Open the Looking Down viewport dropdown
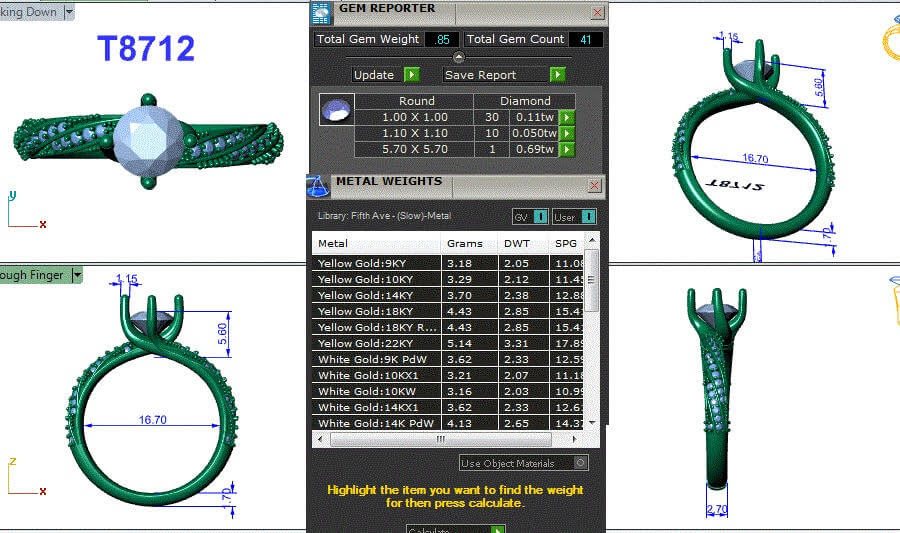Image resolution: width=900 pixels, height=533 pixels. [x=68, y=12]
